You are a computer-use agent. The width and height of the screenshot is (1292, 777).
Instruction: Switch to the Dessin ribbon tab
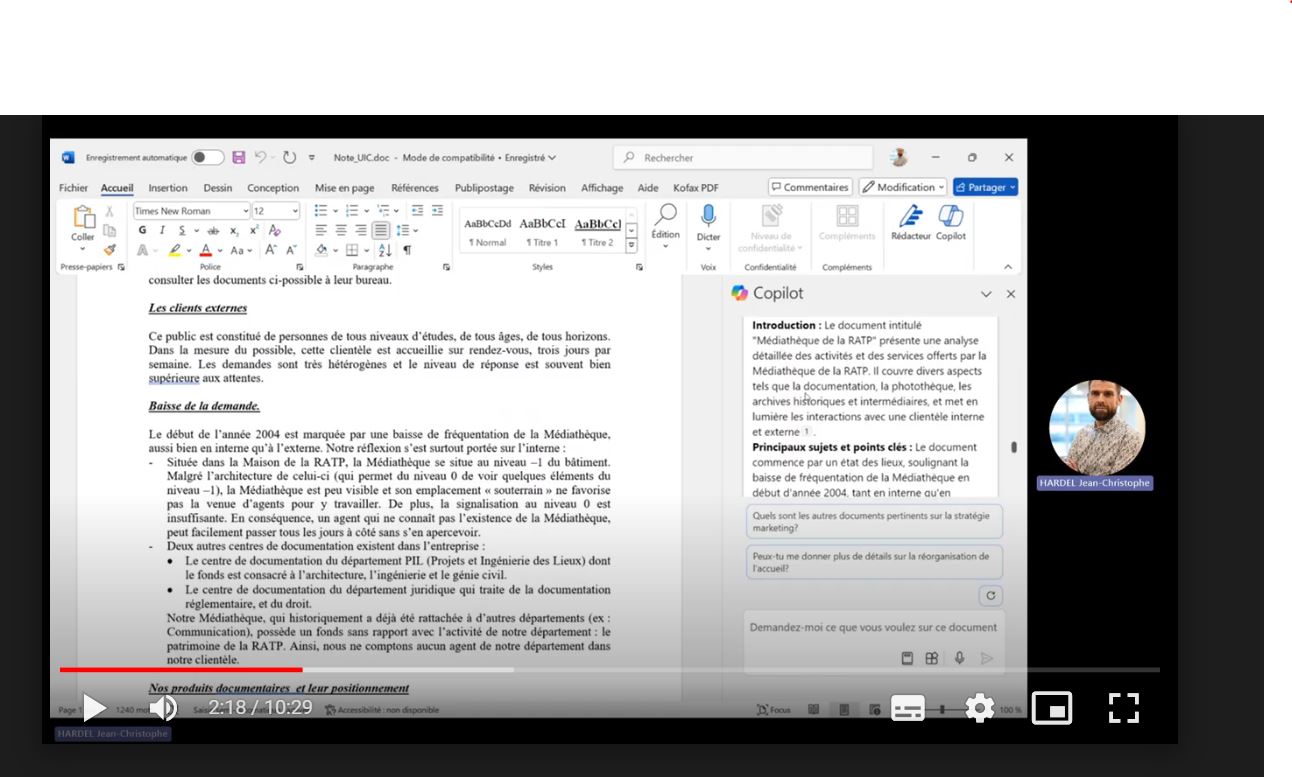click(217, 188)
